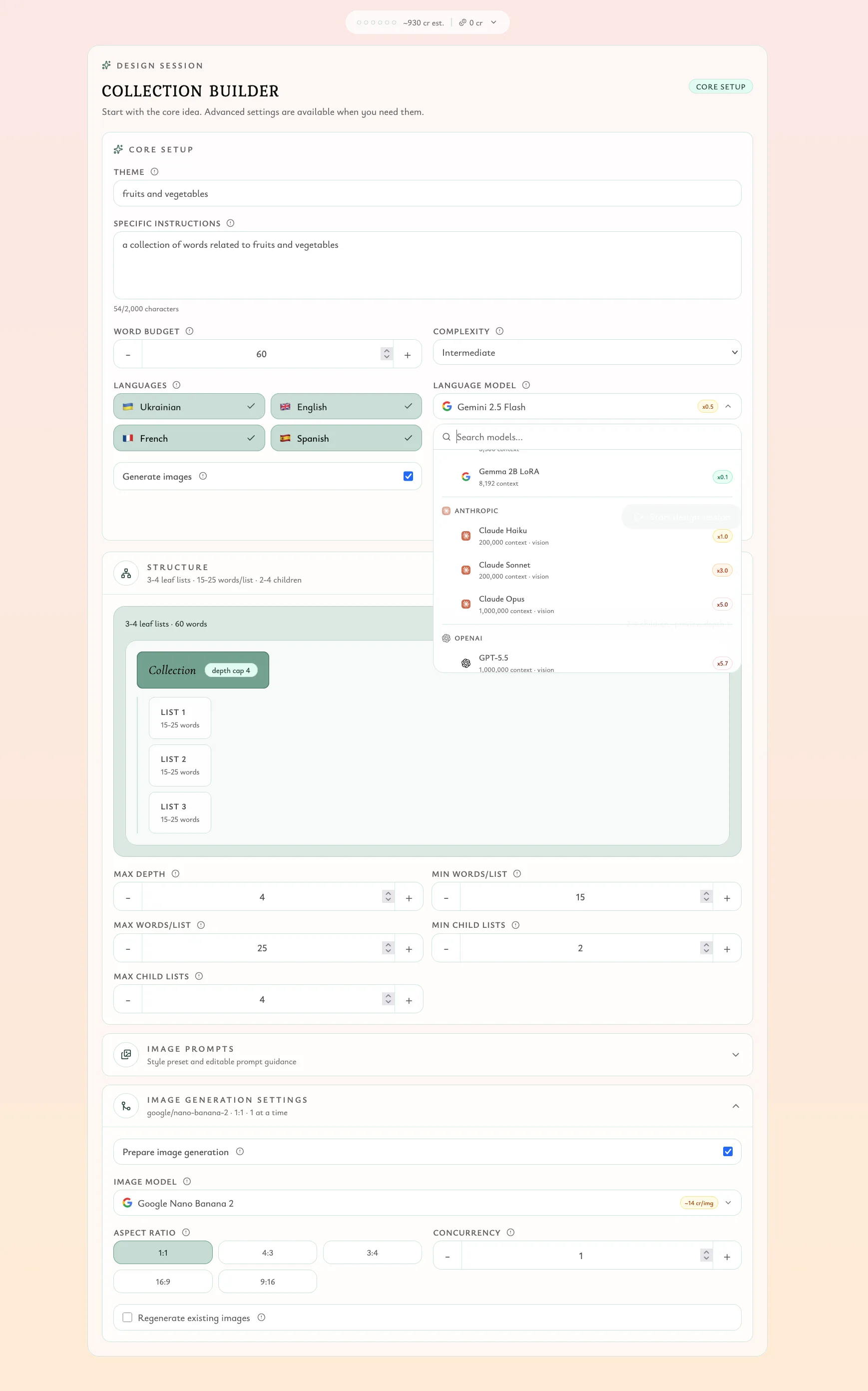Click the Structure section tree icon
Viewport: 868px width, 1391px height.
tap(126, 573)
